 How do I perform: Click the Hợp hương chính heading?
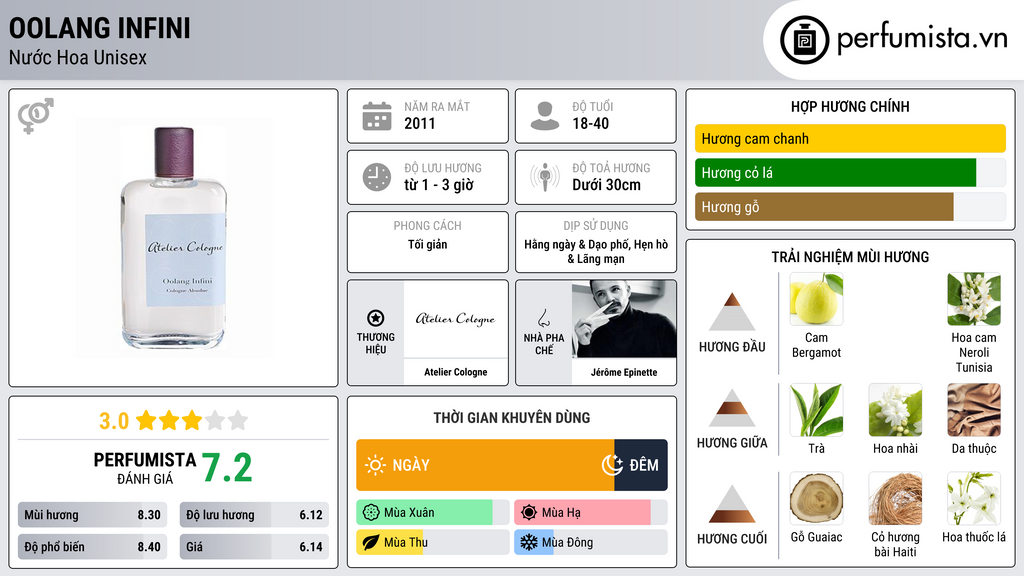[x=850, y=106]
